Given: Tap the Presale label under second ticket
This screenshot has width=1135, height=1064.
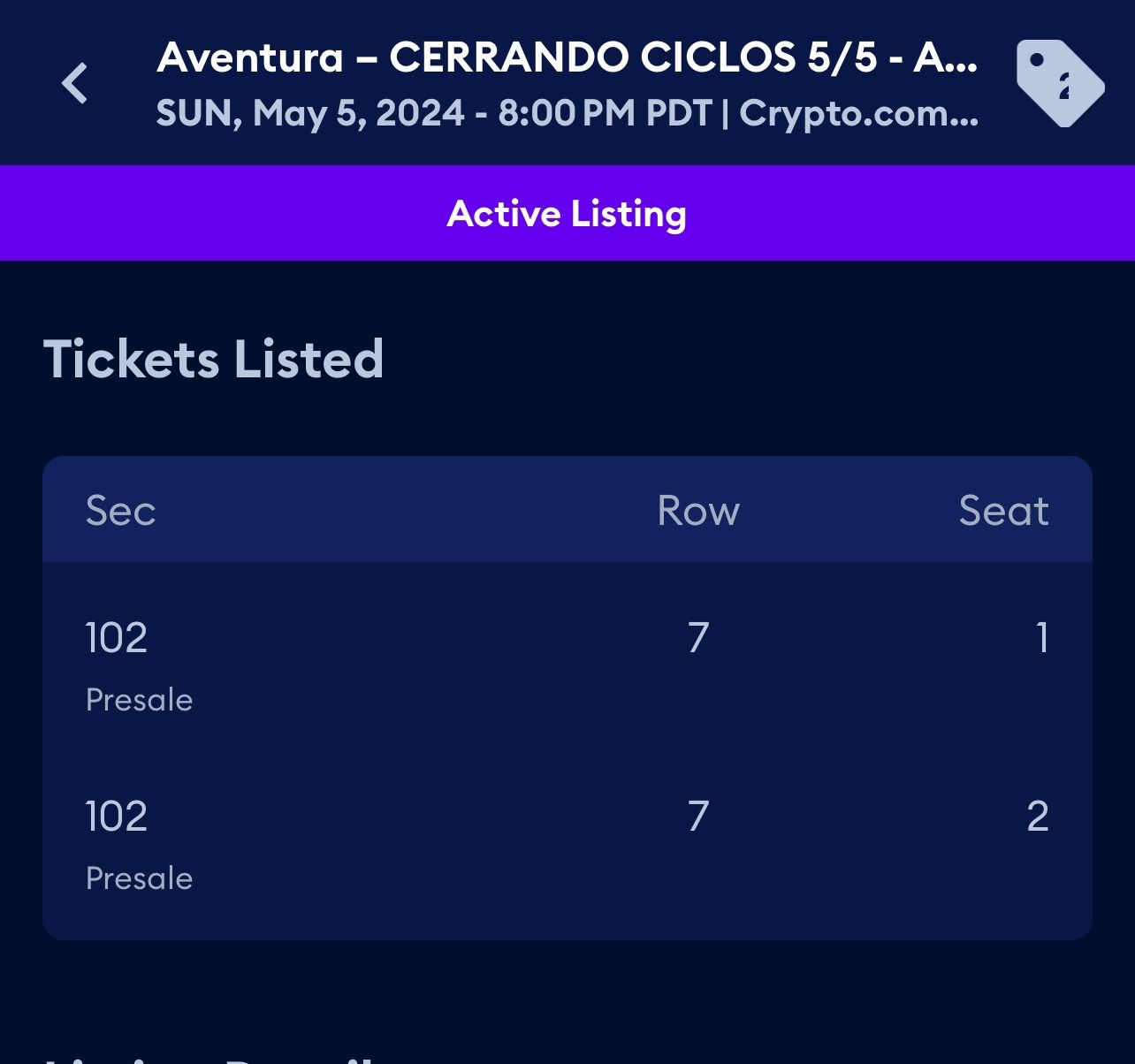Looking at the screenshot, I should pyautogui.click(x=139, y=878).
